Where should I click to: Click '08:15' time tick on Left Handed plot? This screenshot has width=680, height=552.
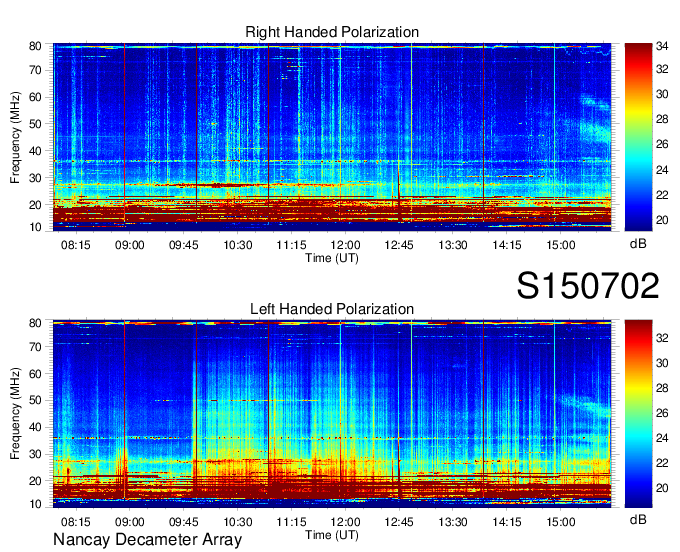click(x=75, y=522)
